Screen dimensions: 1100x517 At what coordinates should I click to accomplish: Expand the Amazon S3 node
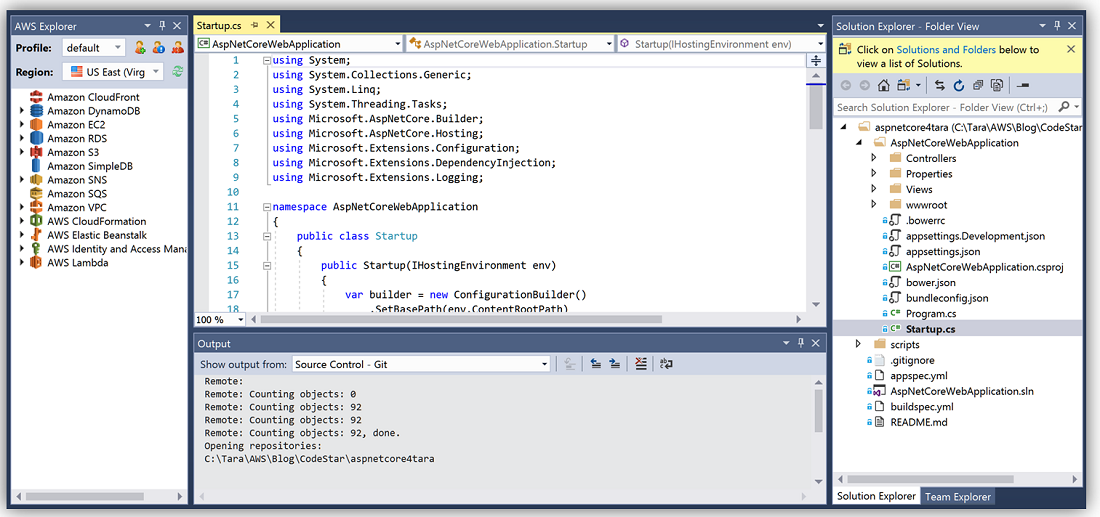point(22,152)
